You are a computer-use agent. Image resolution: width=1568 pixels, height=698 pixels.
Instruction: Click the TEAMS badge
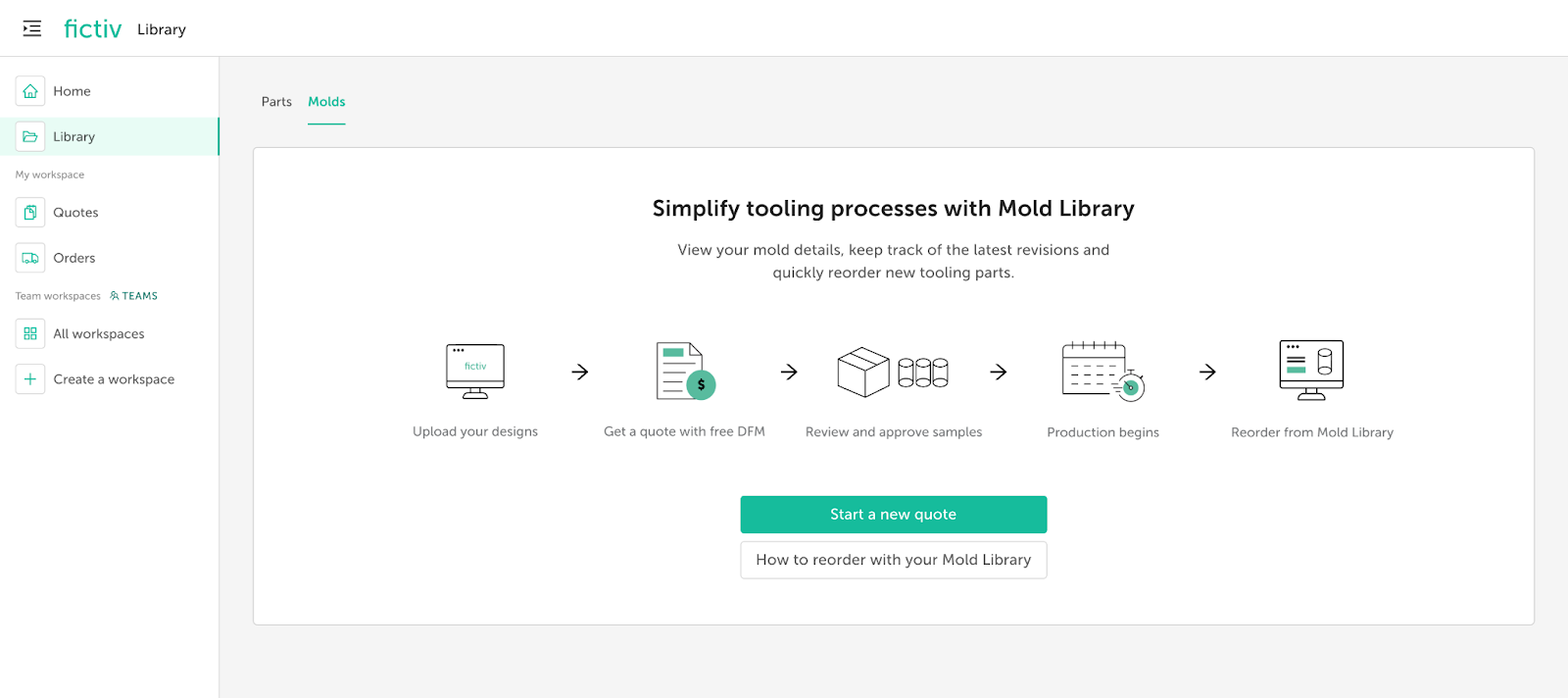click(134, 296)
